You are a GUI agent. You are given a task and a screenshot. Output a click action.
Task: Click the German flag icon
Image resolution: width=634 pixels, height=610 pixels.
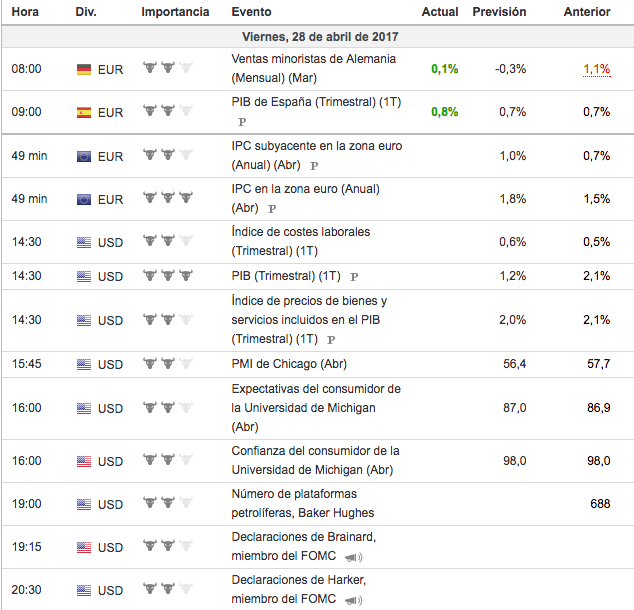(x=84, y=69)
